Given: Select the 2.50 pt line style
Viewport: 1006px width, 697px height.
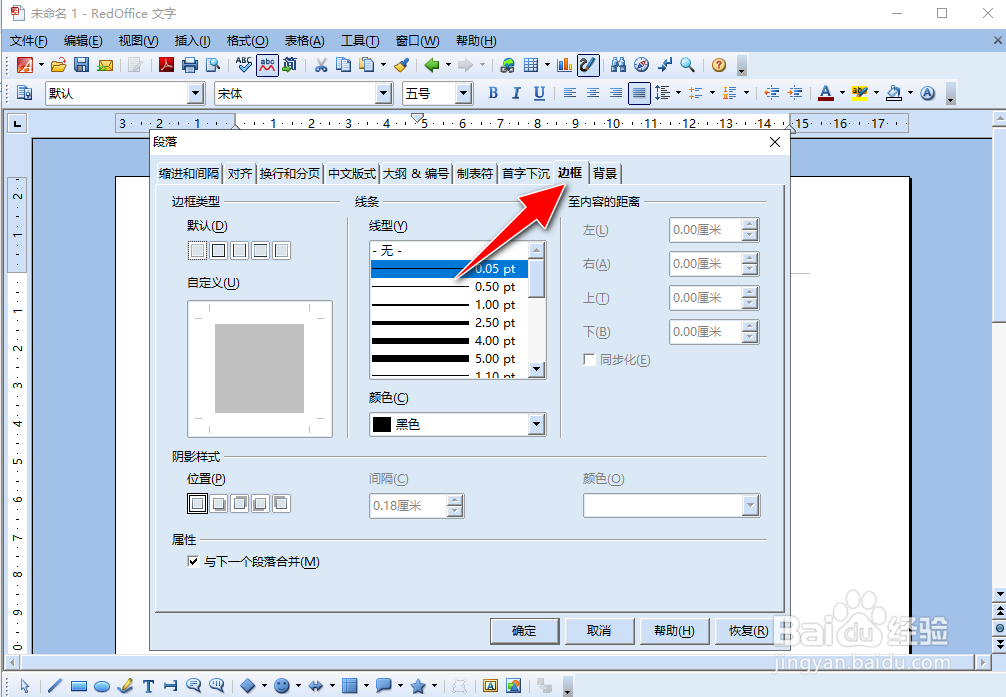Looking at the screenshot, I should (x=449, y=323).
